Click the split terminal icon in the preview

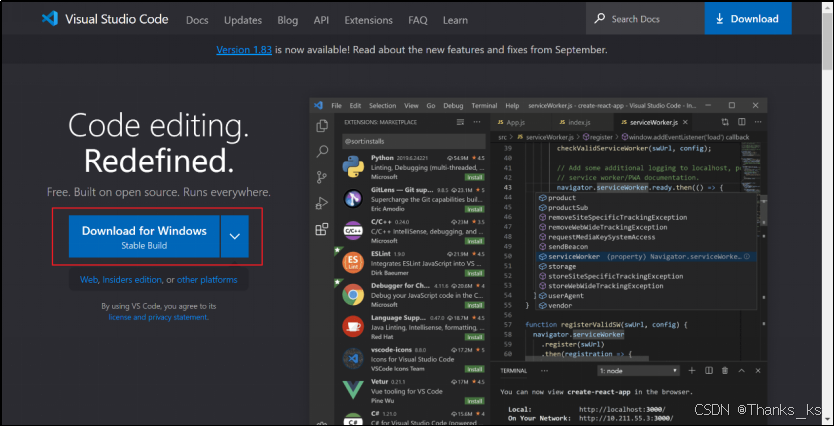[x=708, y=371]
